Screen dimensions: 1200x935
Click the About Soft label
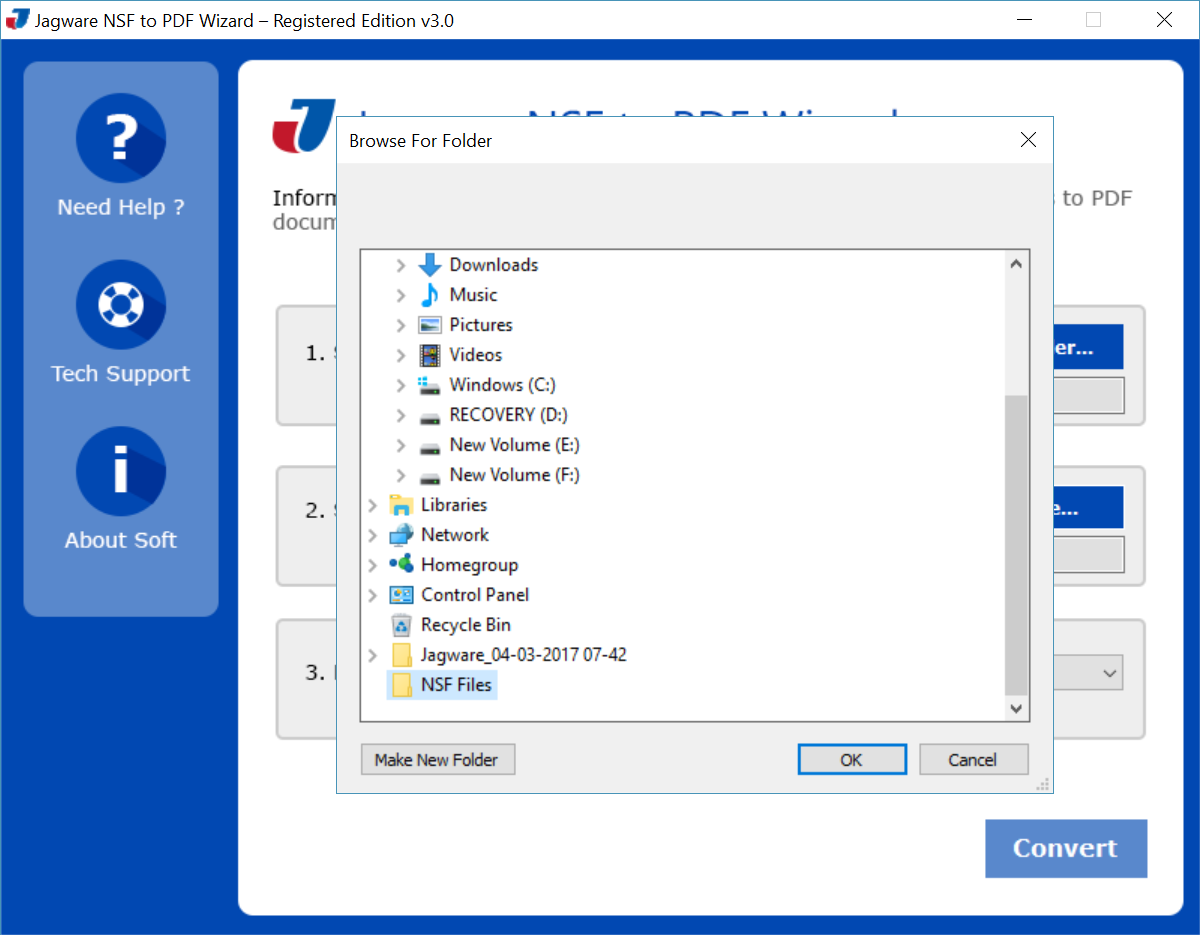pyautogui.click(x=121, y=540)
